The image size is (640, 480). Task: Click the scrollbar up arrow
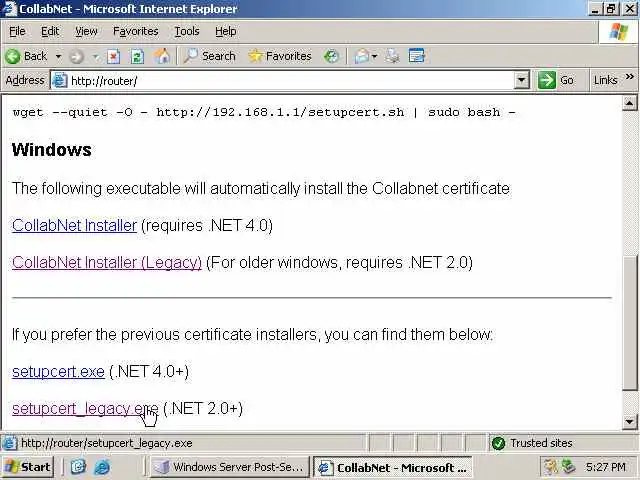(x=629, y=104)
